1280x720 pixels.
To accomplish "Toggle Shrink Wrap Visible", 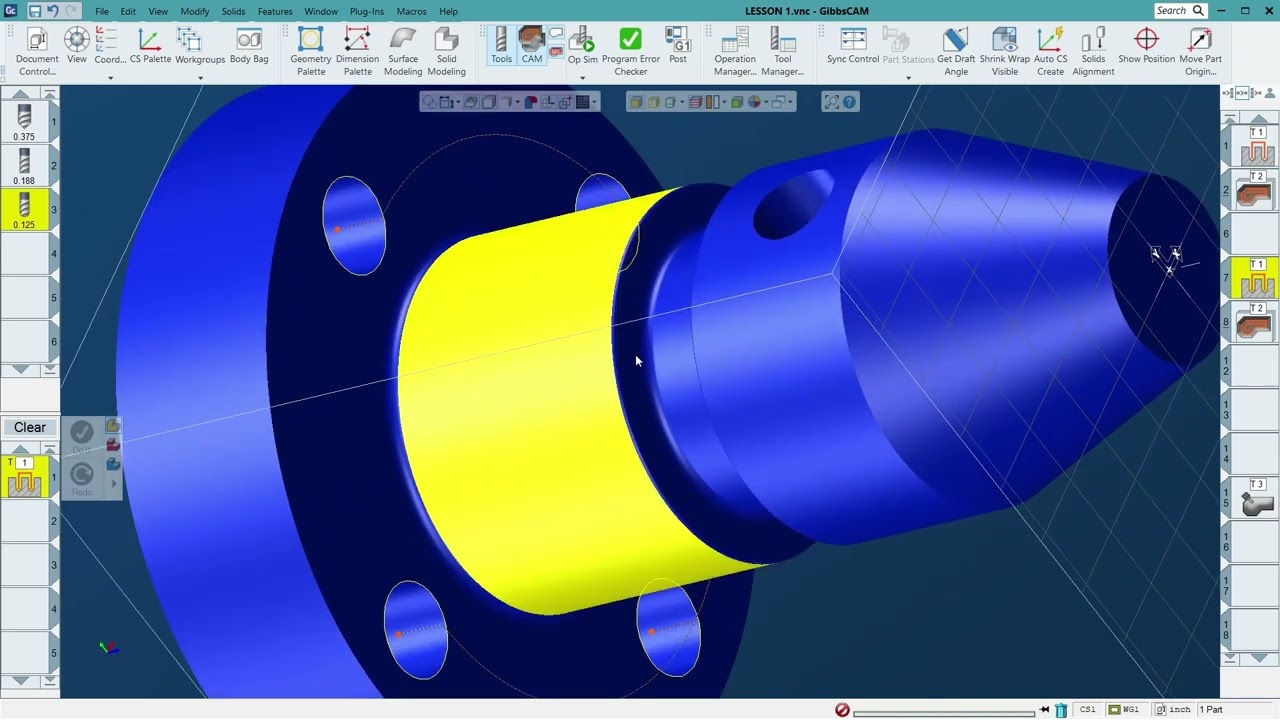I will point(1005,52).
